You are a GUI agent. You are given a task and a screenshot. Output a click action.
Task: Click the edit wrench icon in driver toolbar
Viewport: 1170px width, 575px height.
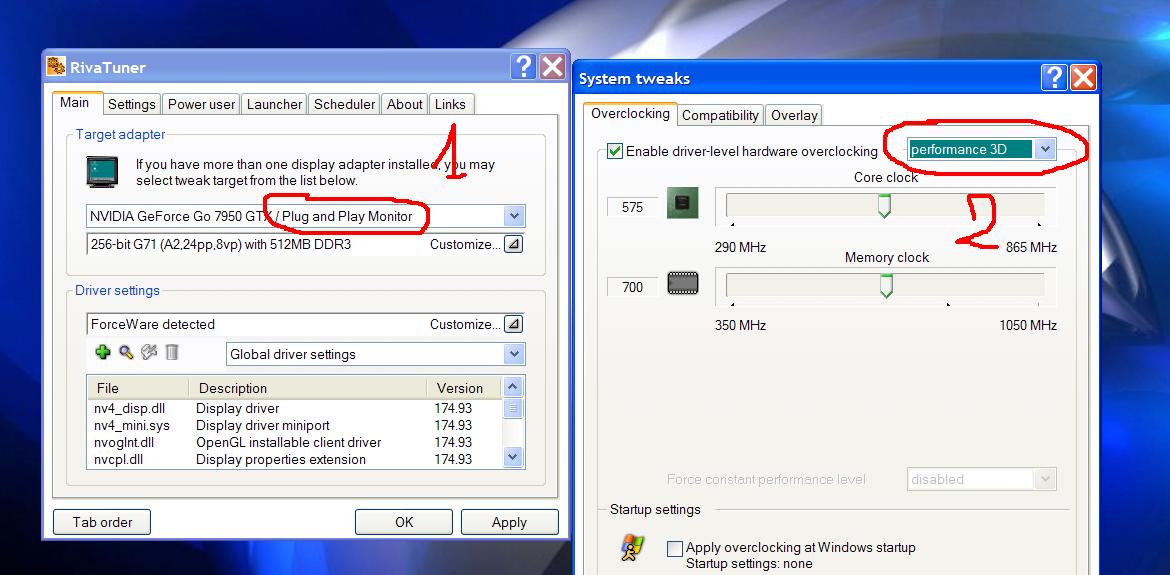point(149,352)
